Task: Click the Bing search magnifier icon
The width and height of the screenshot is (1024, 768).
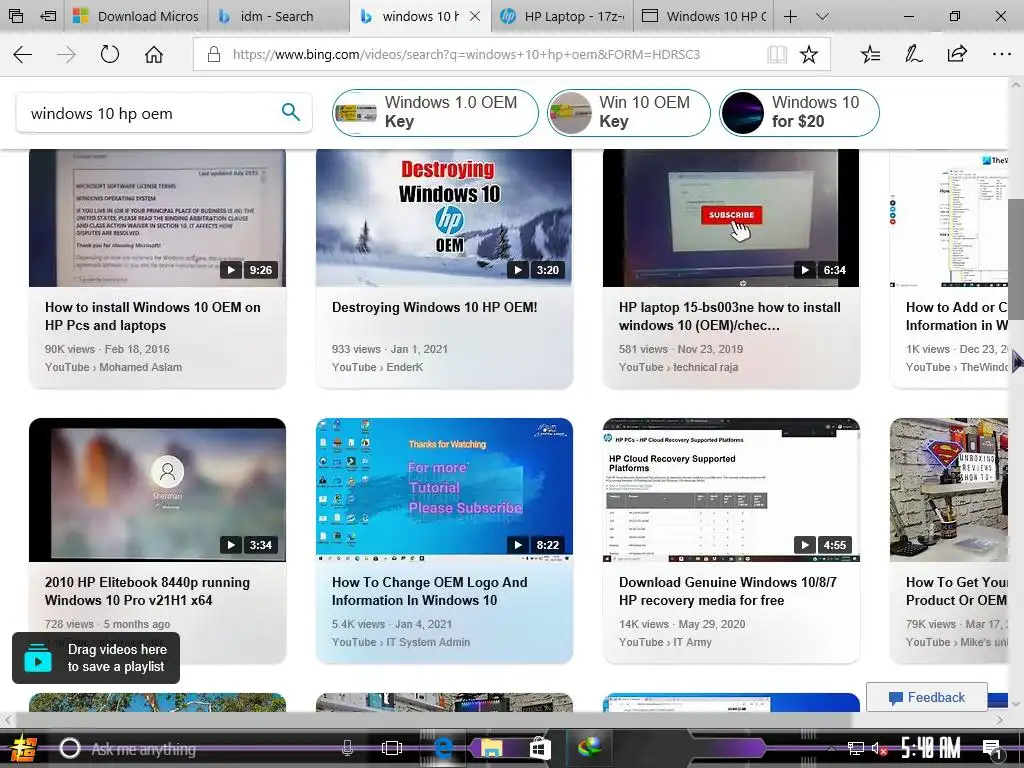Action: coord(291,112)
